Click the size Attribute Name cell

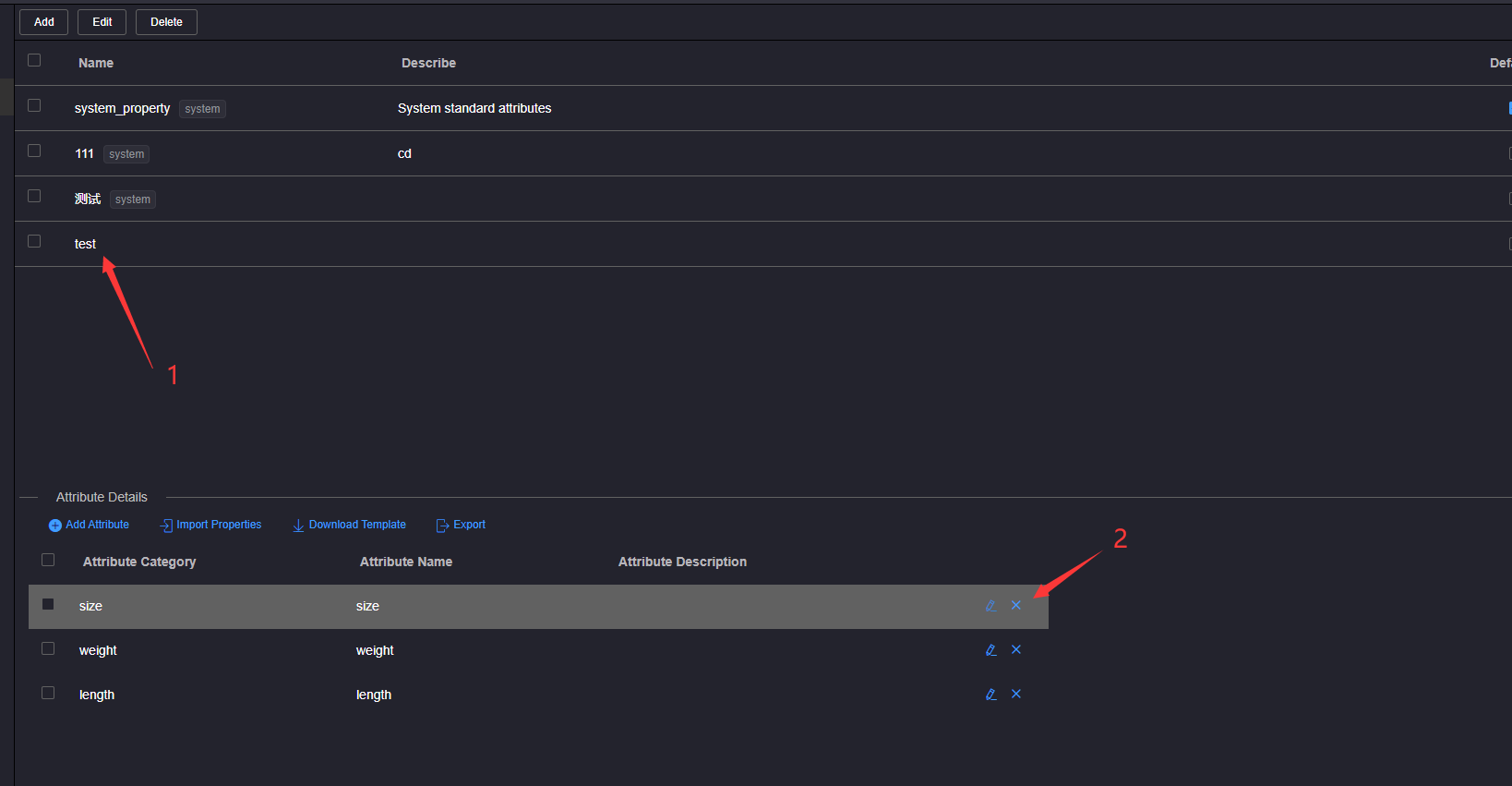[367, 606]
